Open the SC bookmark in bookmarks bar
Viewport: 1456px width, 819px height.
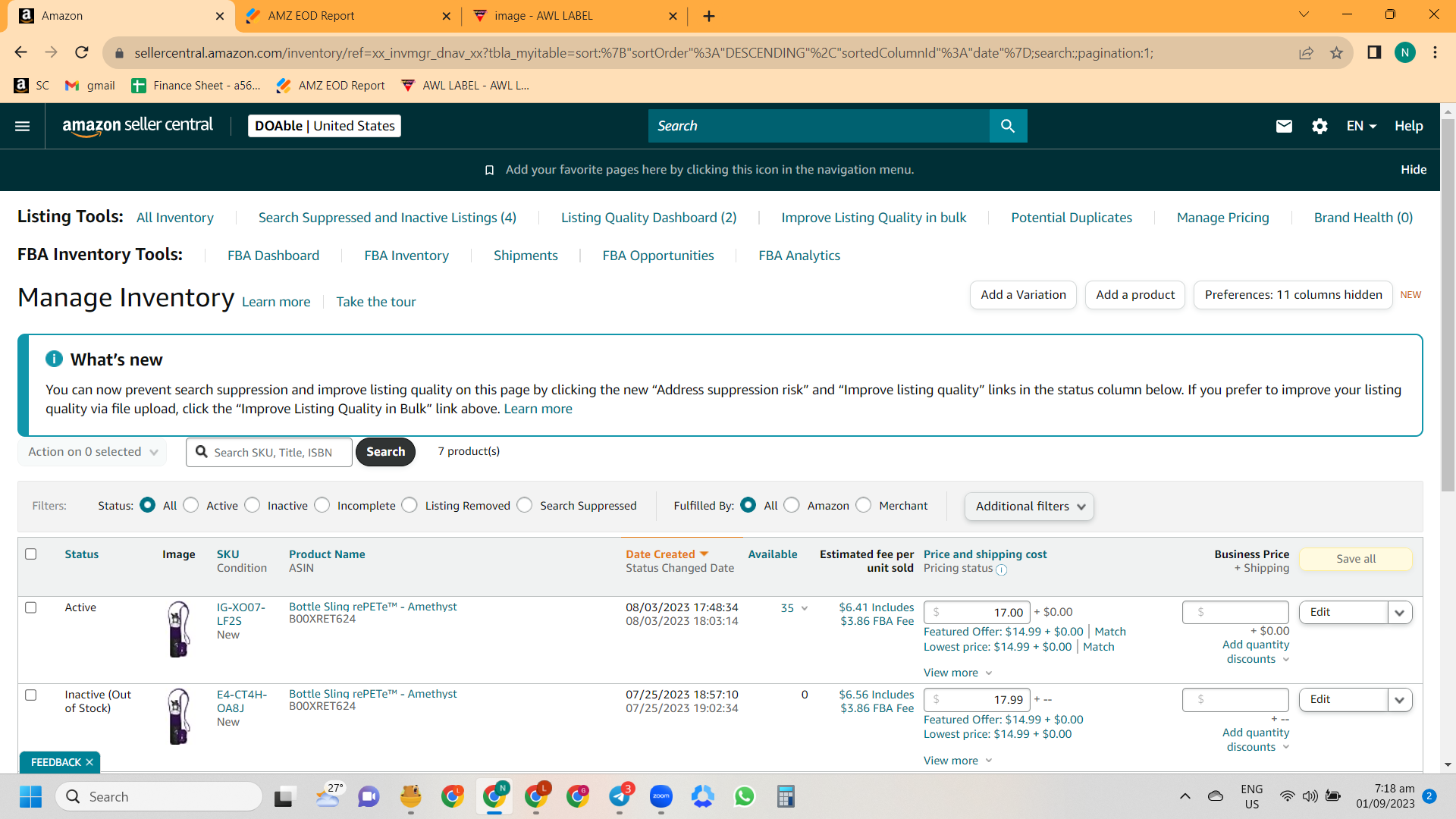coord(32,86)
